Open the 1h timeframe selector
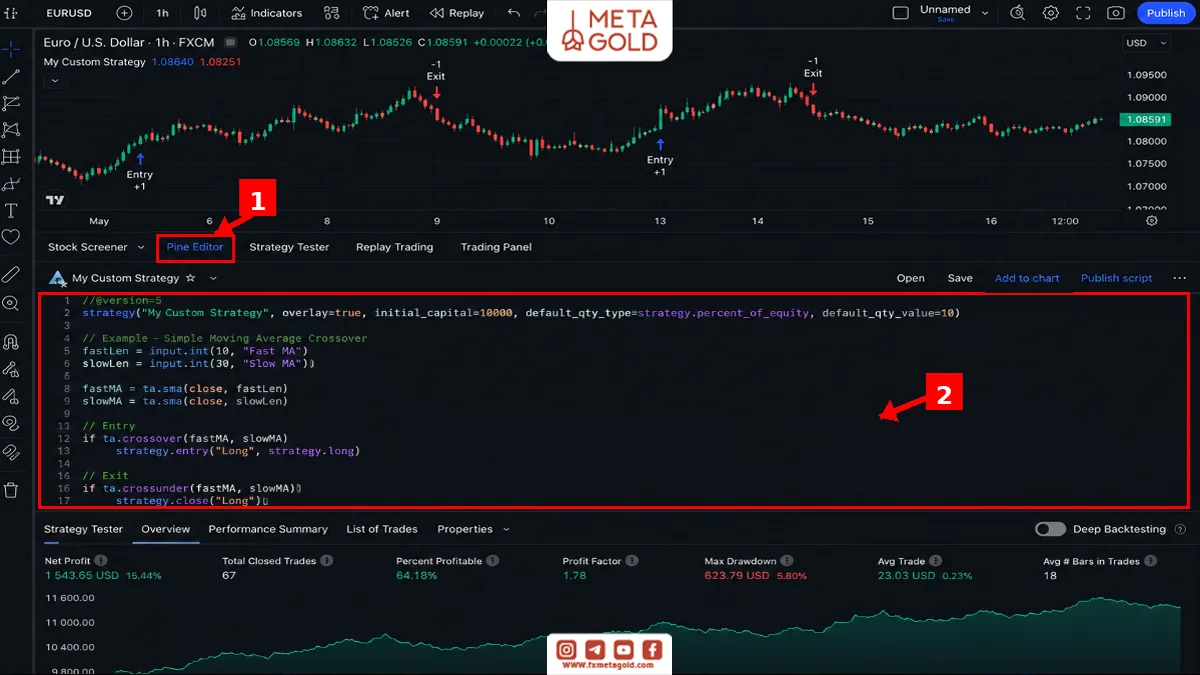Screen dimensions: 1200x675 click(x=162, y=13)
